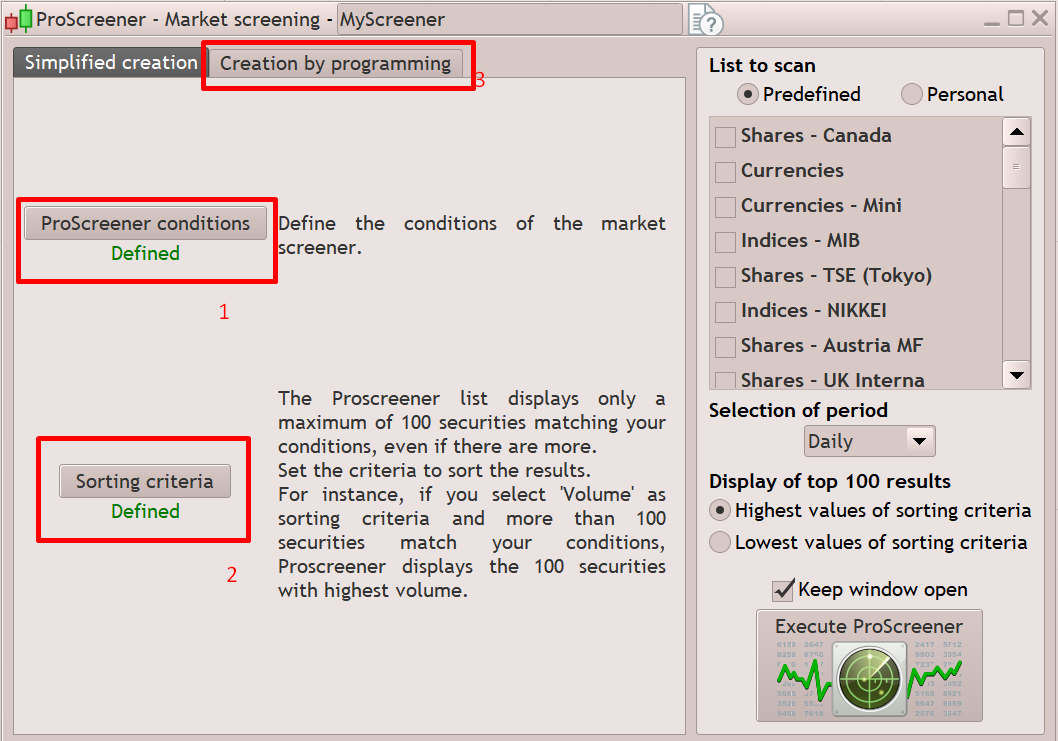Check Shares - UK Interna
1058x741 pixels.
pos(725,381)
